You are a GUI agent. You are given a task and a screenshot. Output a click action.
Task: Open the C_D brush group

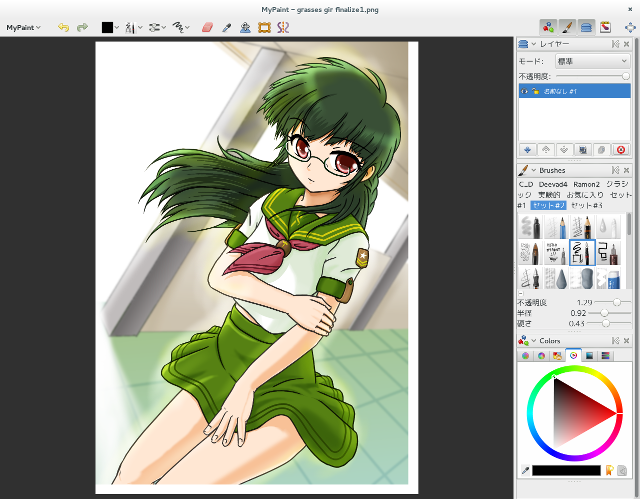[x=526, y=184]
